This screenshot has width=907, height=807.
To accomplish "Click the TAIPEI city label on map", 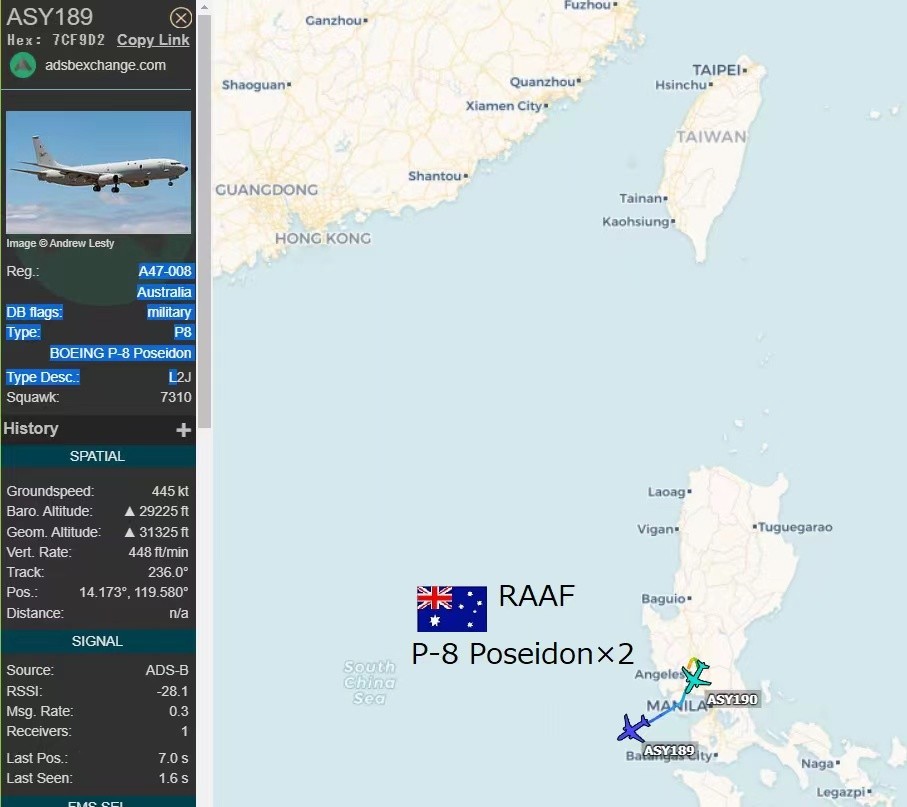I will coord(717,70).
